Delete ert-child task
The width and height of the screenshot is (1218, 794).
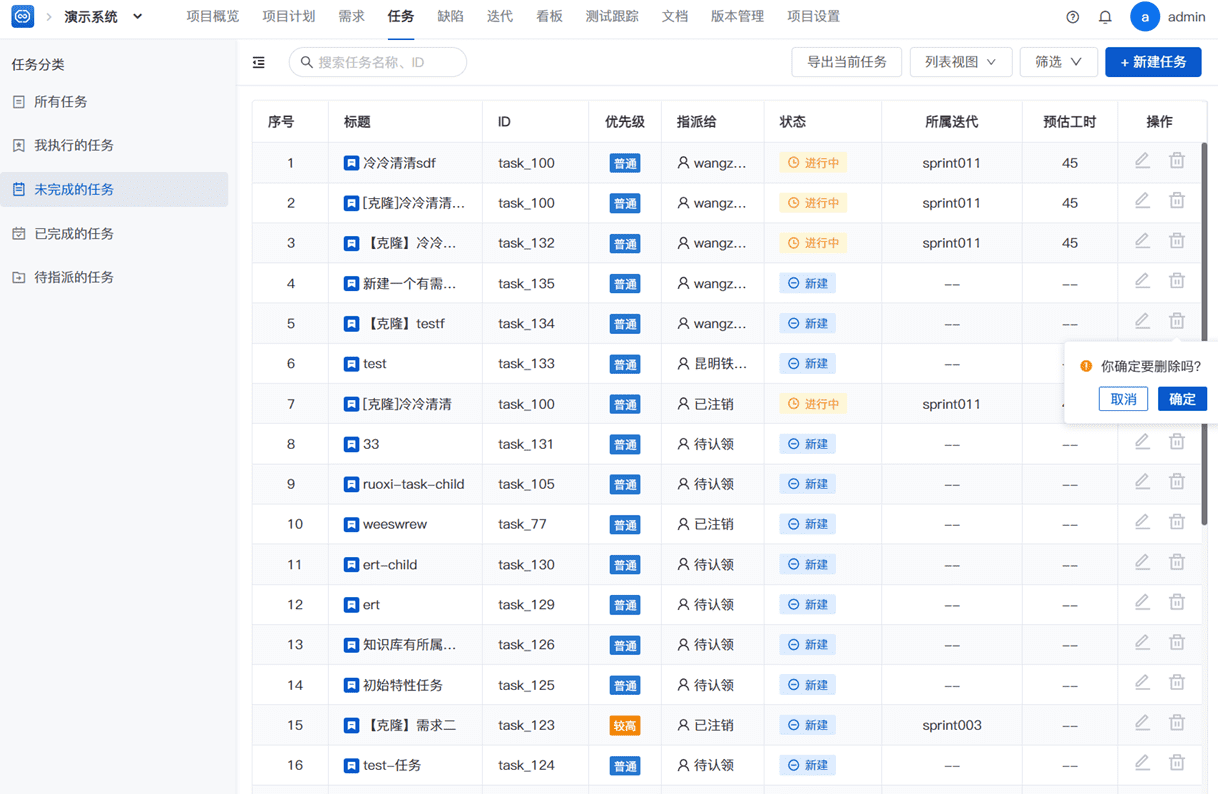pyautogui.click(x=1177, y=562)
